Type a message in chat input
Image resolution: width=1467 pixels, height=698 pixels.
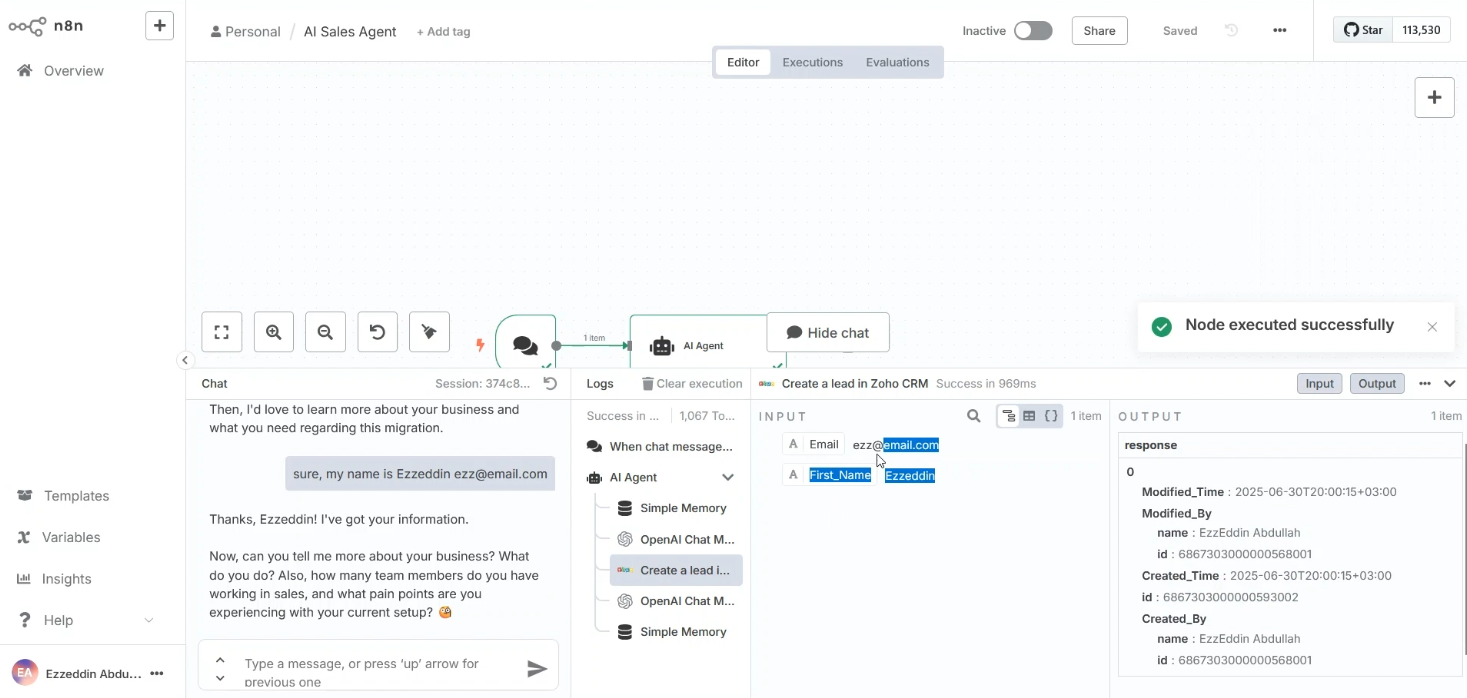[x=378, y=666]
